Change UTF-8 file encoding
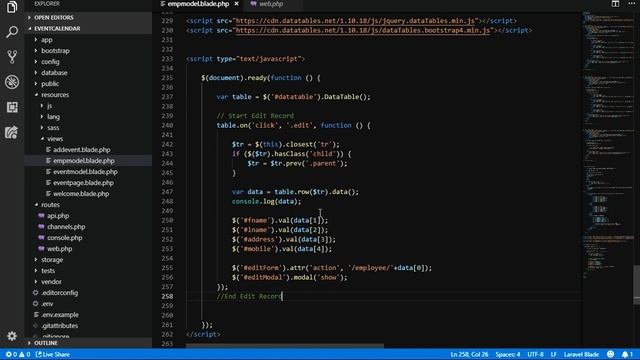 (535, 354)
